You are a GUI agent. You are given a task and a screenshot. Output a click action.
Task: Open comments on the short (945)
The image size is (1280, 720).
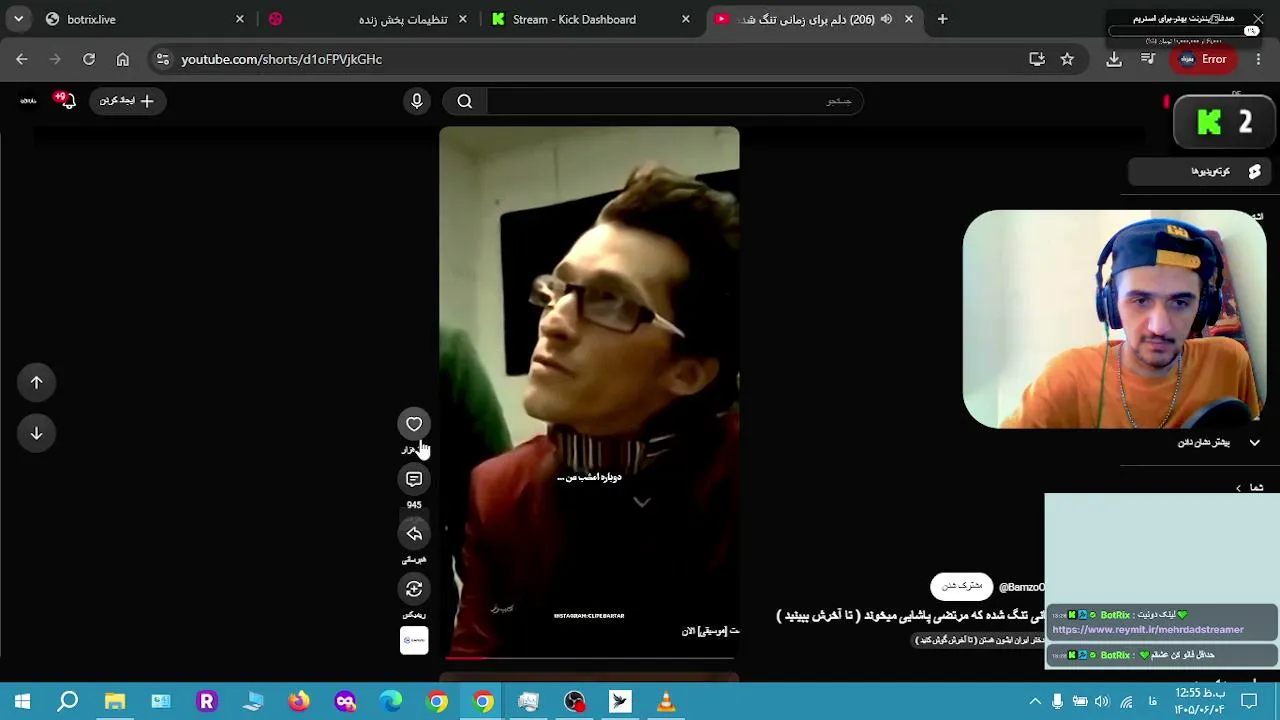414,479
